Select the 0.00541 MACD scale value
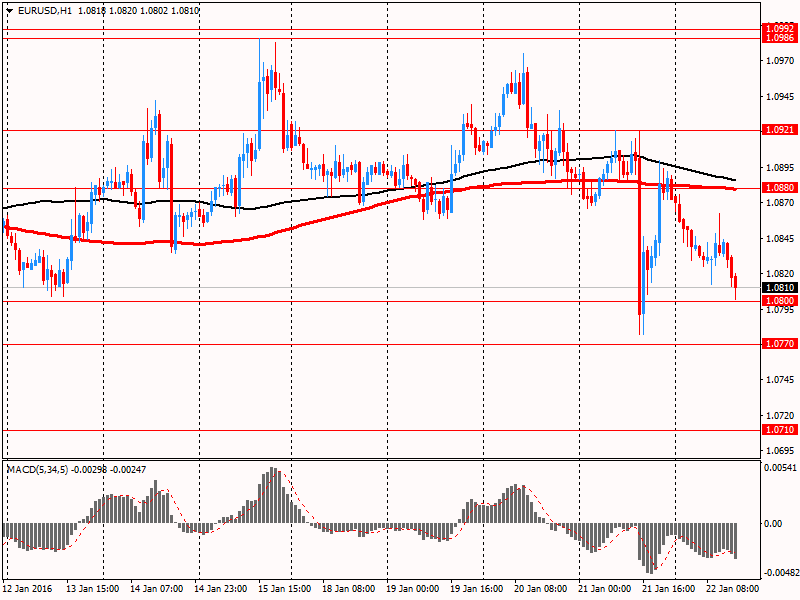The width and height of the screenshot is (800, 600). 781,468
